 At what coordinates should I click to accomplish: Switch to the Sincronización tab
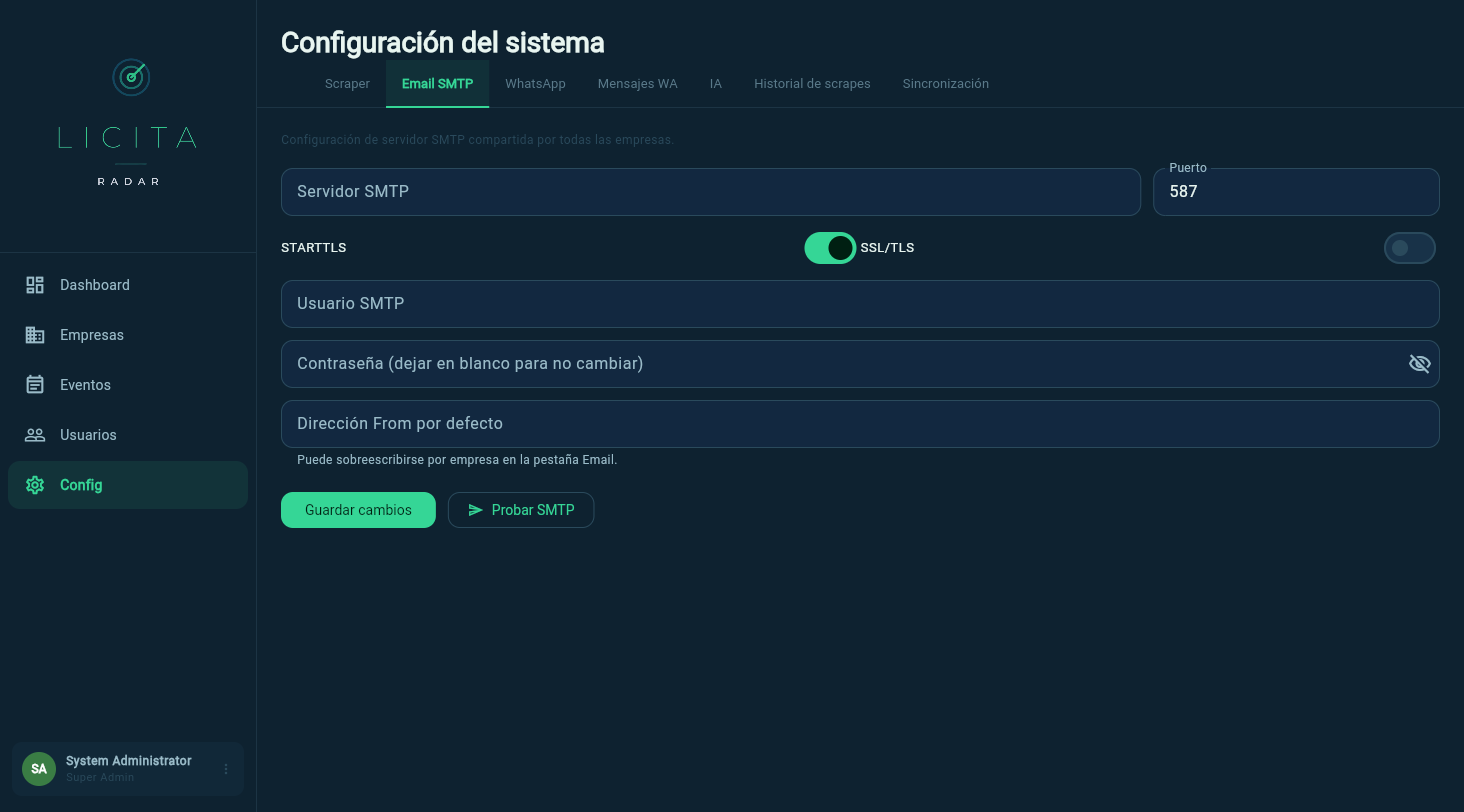(x=946, y=84)
